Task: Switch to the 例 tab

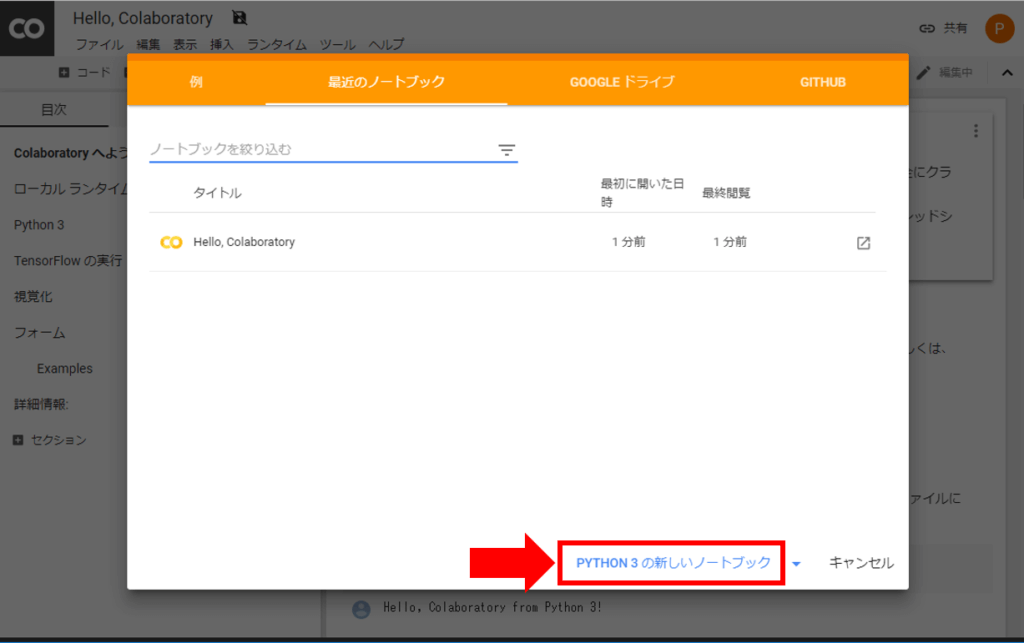Action: [196, 82]
